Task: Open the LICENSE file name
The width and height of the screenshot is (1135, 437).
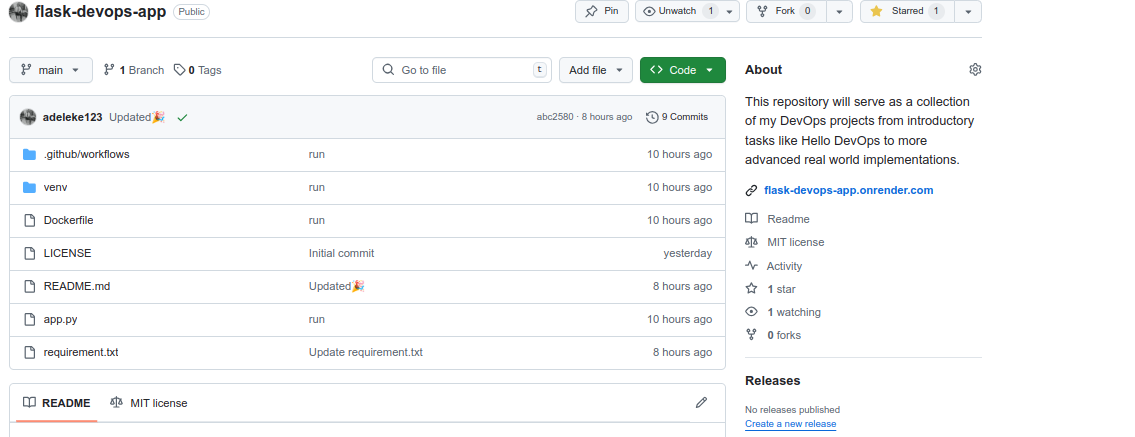Action: 67,253
